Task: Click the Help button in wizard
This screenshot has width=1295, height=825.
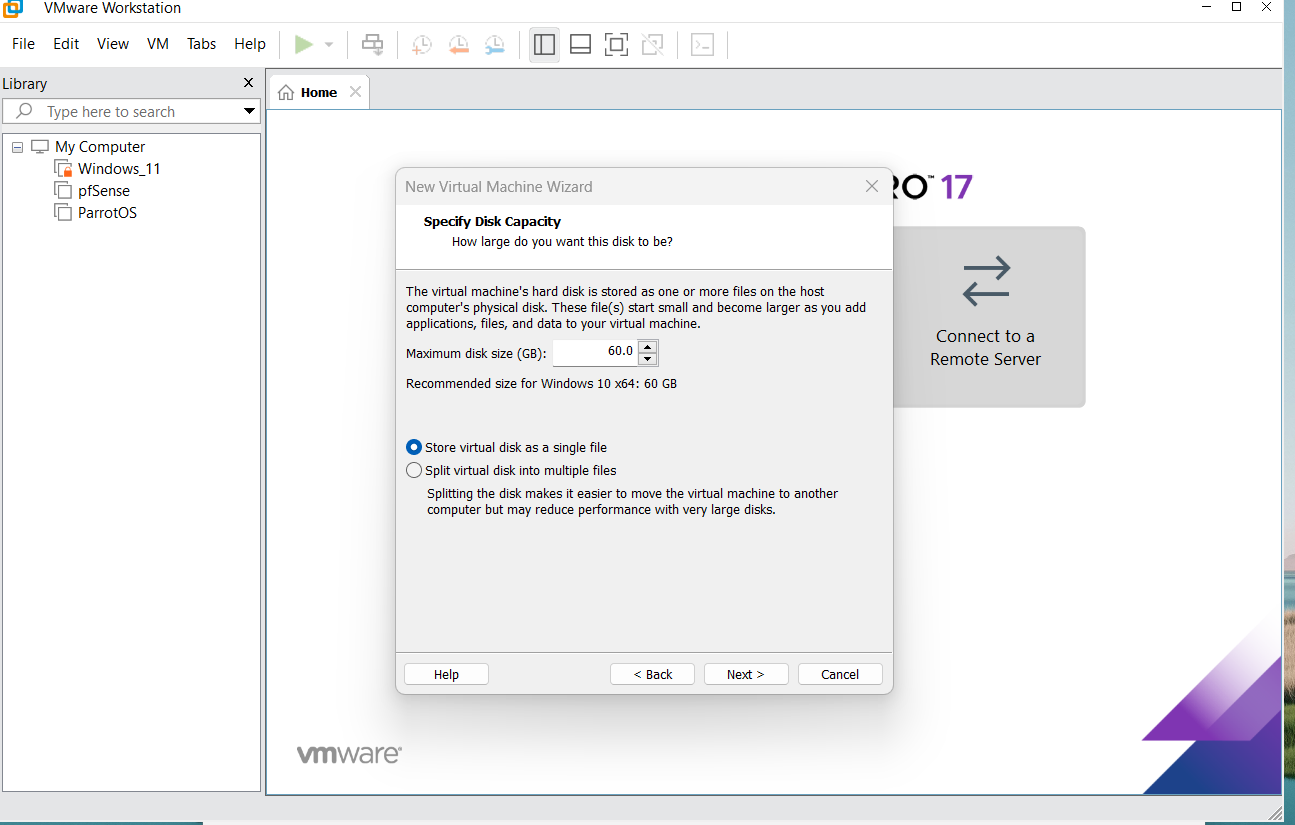Action: click(x=446, y=674)
